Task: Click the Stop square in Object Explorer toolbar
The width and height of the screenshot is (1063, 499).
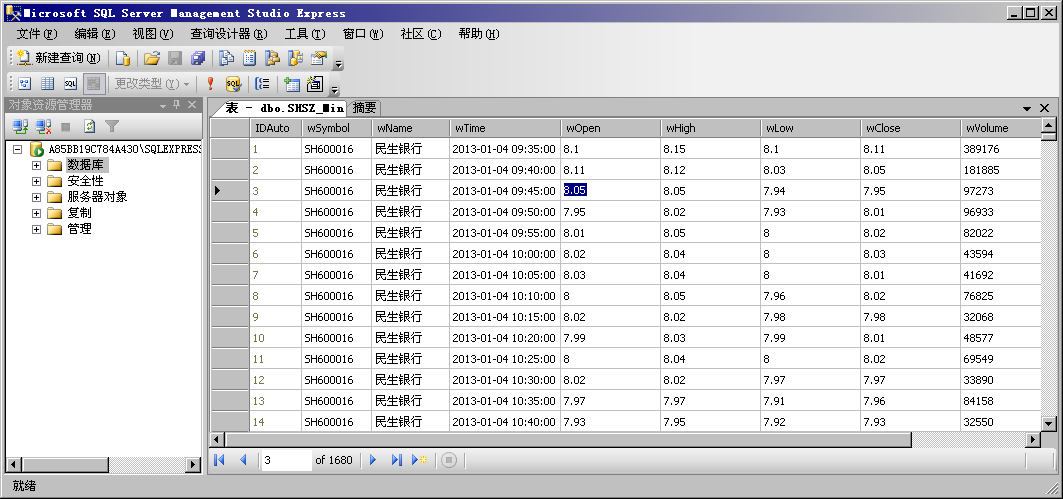Action: point(66,126)
